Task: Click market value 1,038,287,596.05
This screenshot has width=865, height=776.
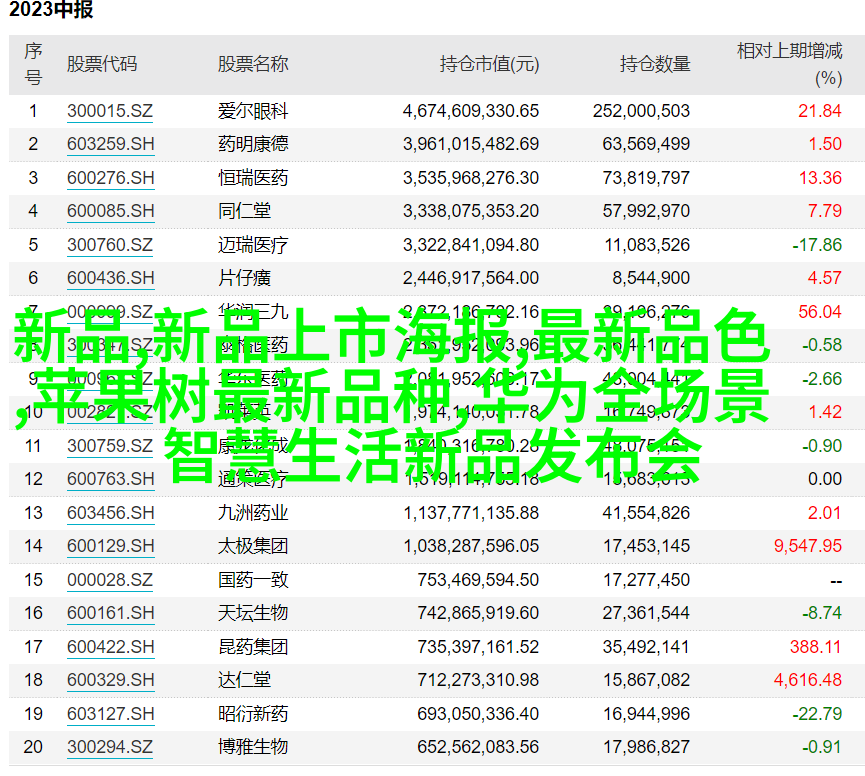Action: pyautogui.click(x=471, y=547)
